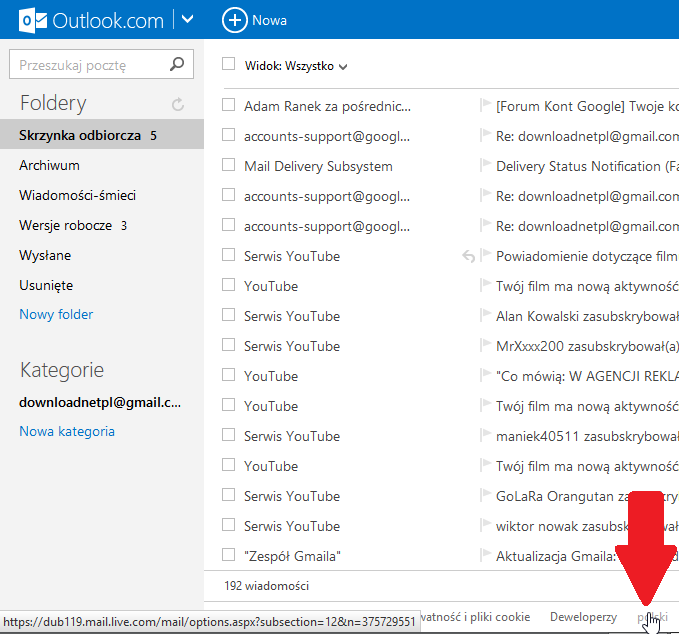
Task: Check the checkbox for MrXxxx200 message
Action: click(x=228, y=345)
